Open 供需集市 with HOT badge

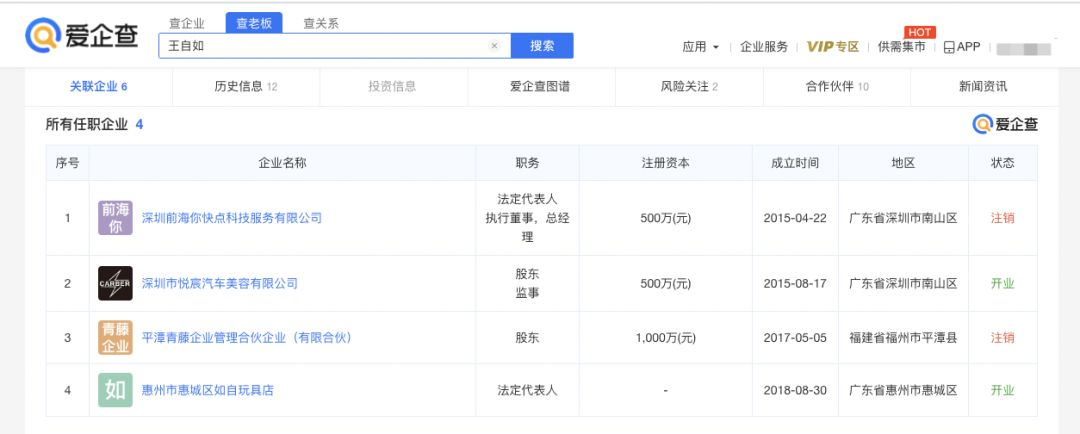(902, 47)
